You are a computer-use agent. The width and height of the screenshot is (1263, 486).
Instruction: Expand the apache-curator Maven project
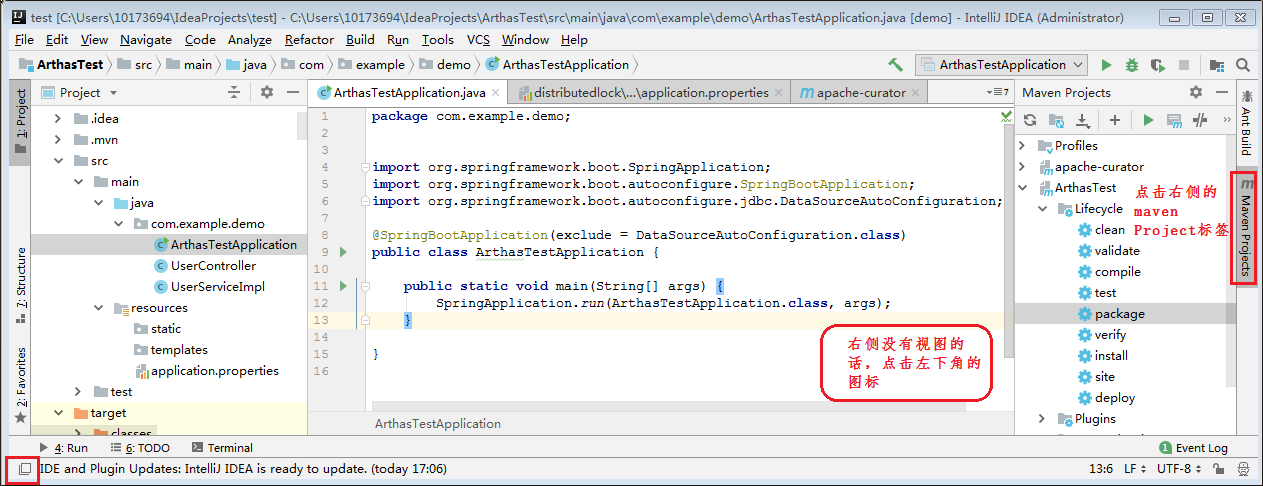(1022, 167)
